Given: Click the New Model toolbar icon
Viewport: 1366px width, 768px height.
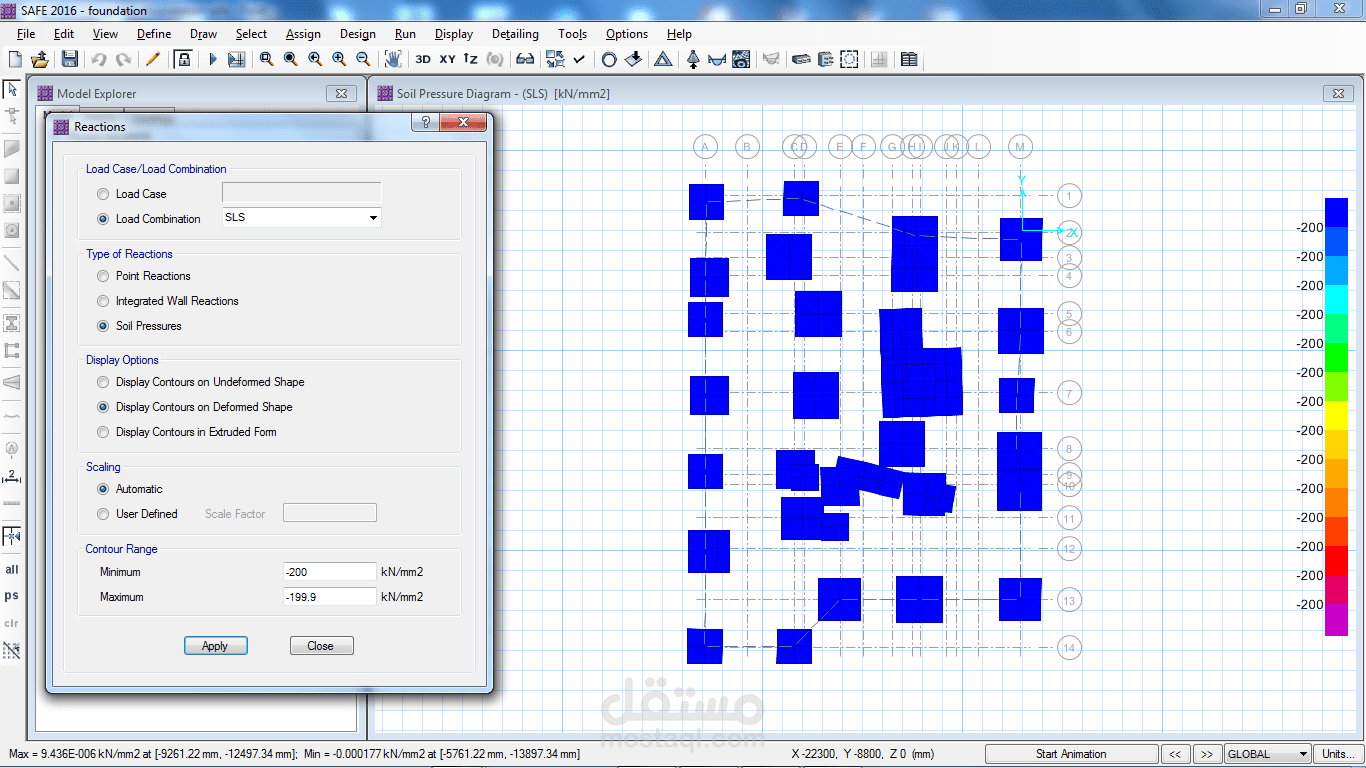Looking at the screenshot, I should [15, 59].
